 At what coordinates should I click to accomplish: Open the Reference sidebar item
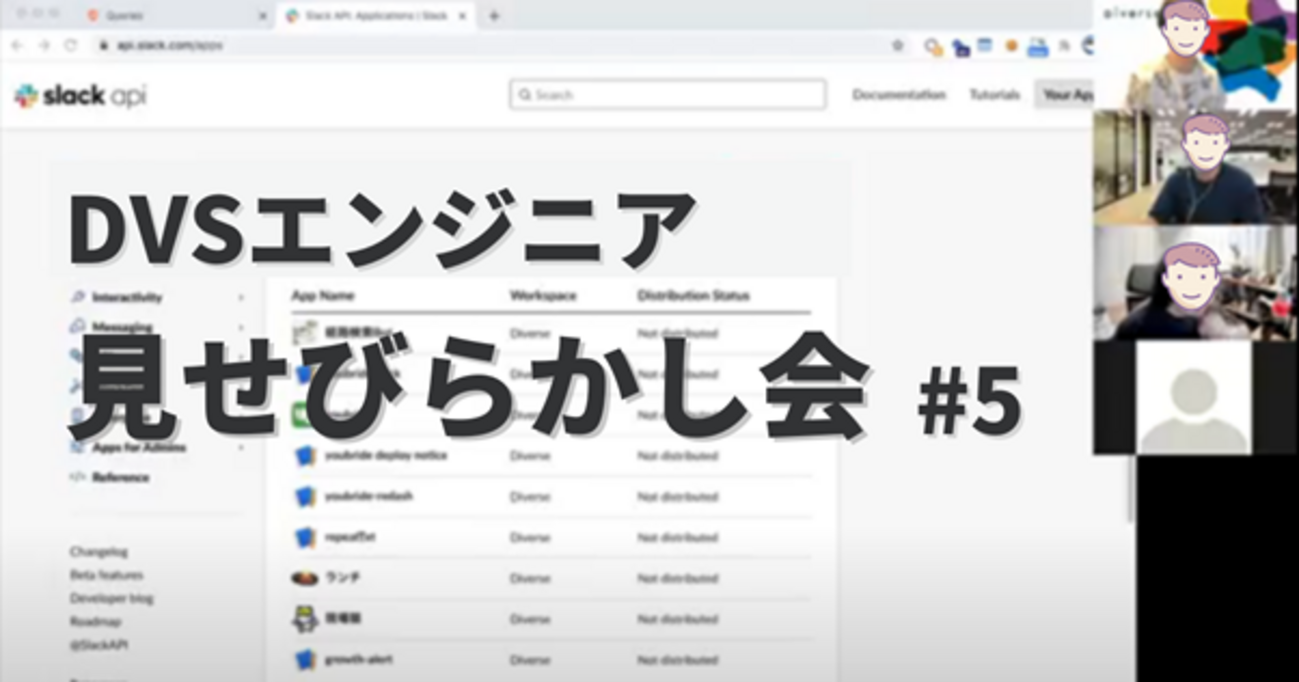point(120,477)
